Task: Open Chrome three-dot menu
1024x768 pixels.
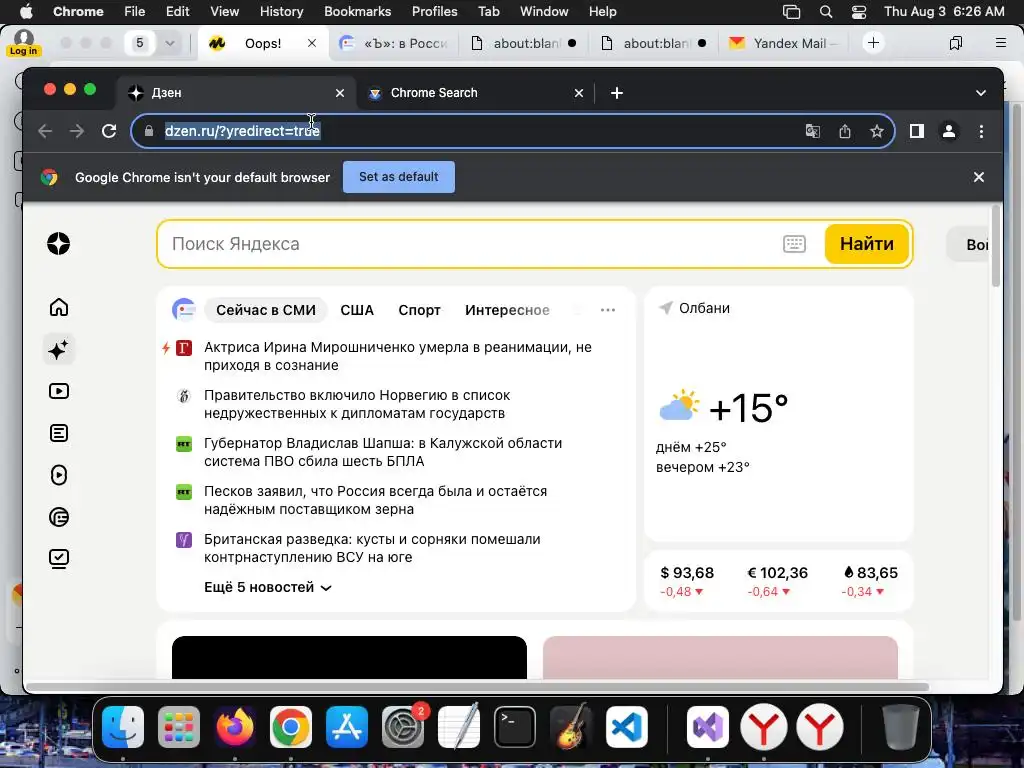Action: [981, 131]
